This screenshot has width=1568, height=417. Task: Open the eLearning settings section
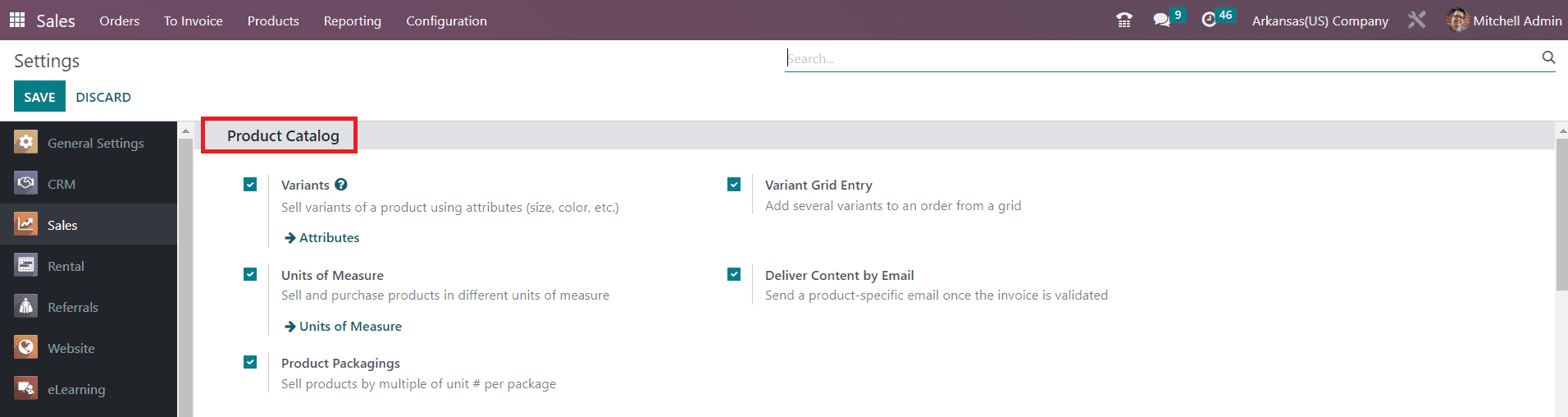pos(76,389)
